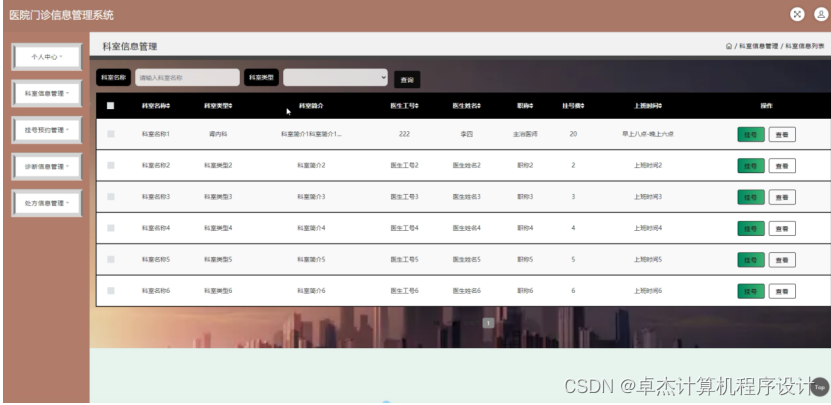The height and width of the screenshot is (405, 831).
Task: Click 挂号 button for 科室名称6 row
Action: tap(750, 291)
